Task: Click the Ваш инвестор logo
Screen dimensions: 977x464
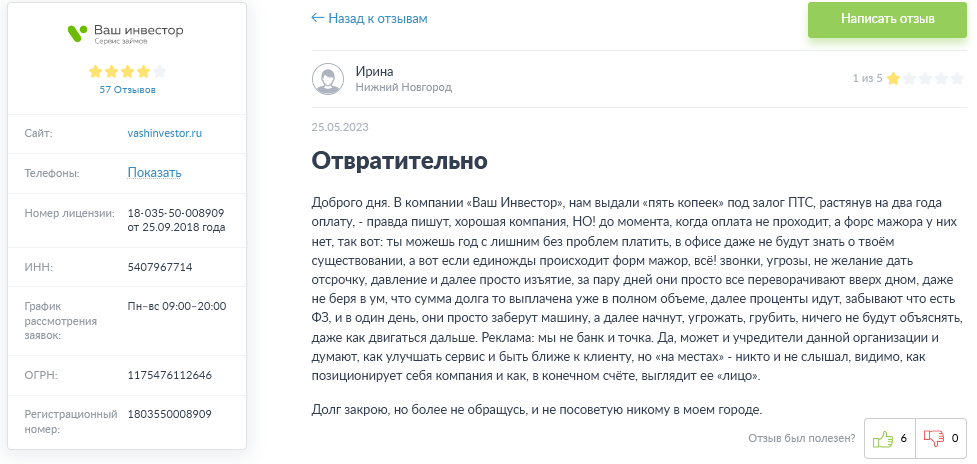Action: click(126, 34)
